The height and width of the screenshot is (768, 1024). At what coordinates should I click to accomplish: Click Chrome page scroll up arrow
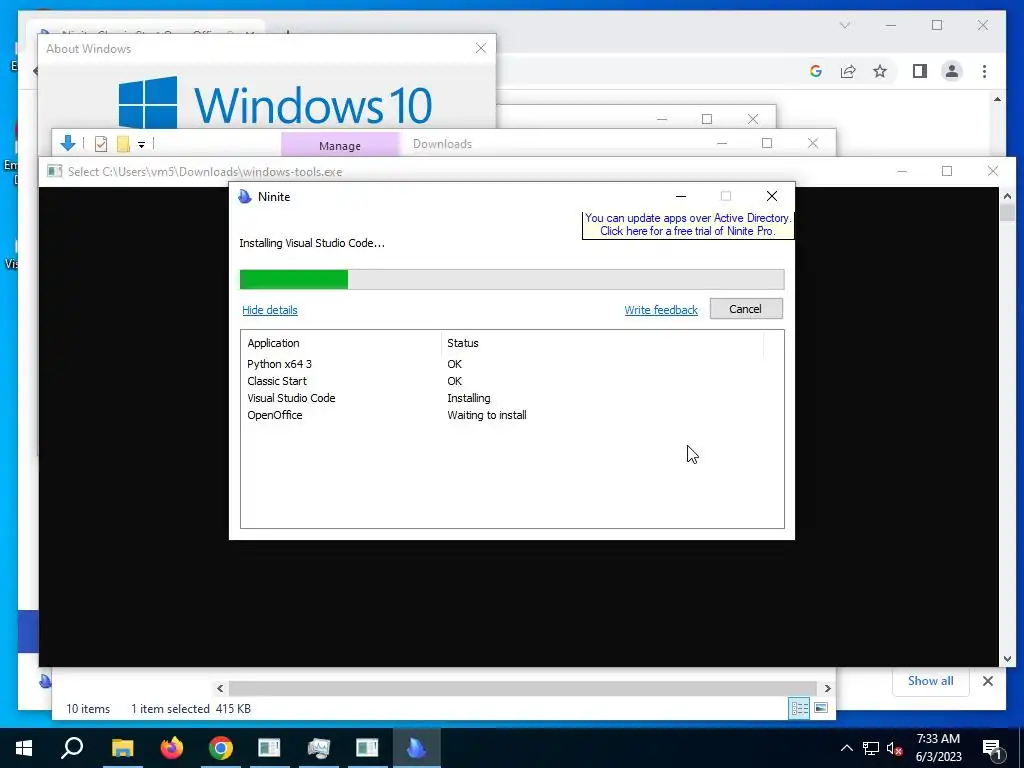997,99
